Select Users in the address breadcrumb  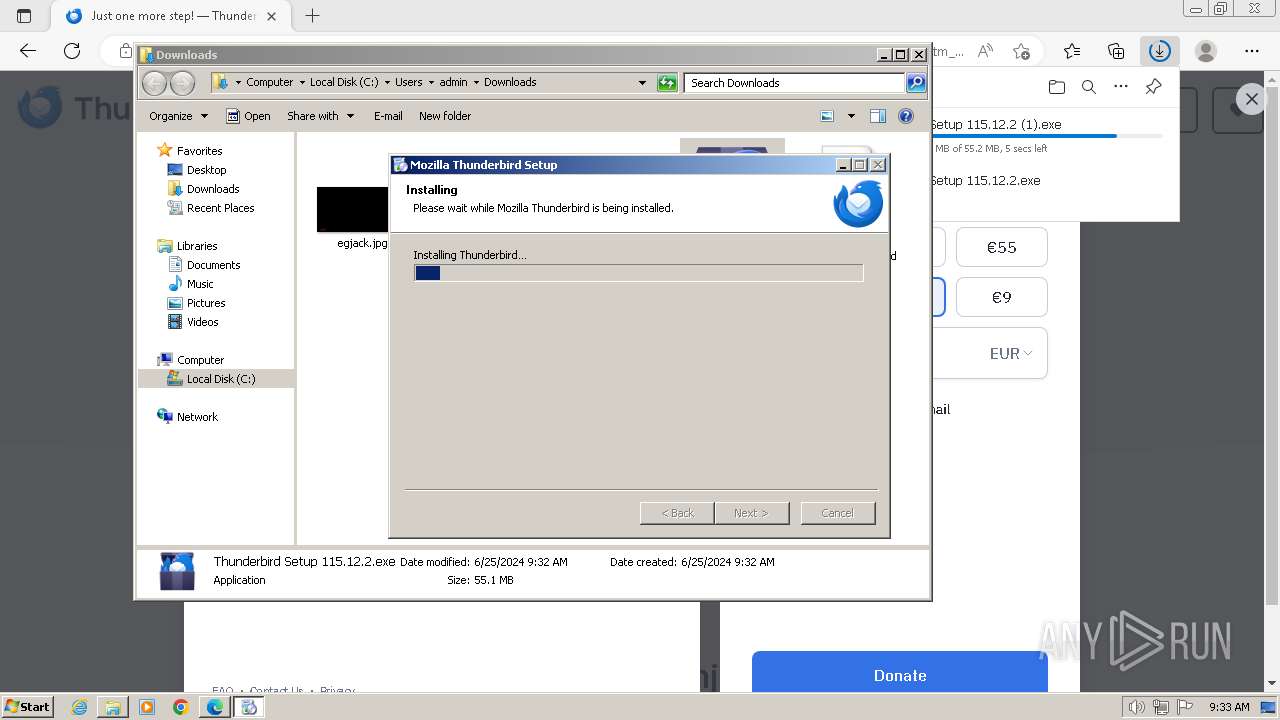[x=408, y=82]
